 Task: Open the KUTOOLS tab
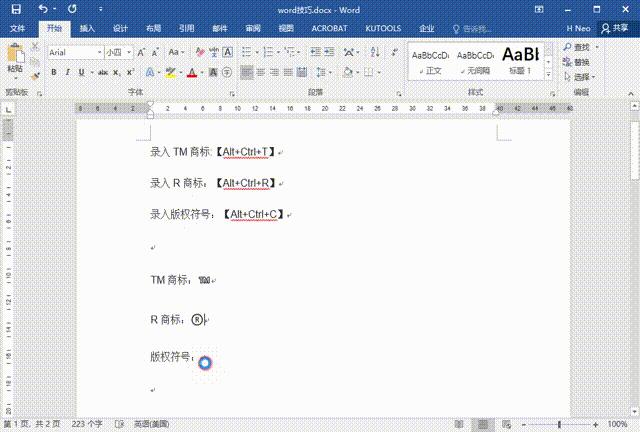pos(383,28)
